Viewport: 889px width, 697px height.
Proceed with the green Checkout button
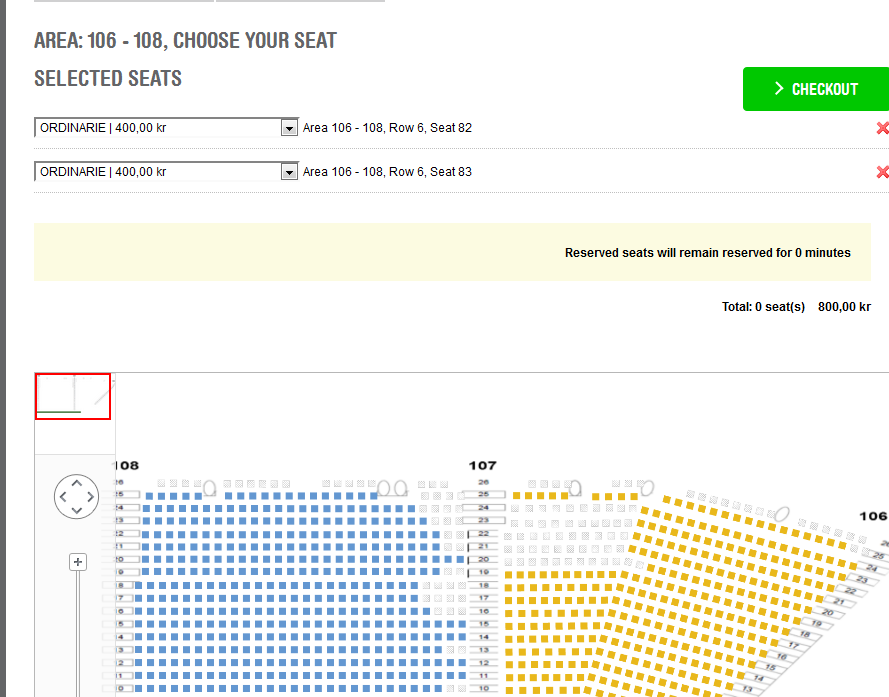pyautogui.click(x=816, y=89)
